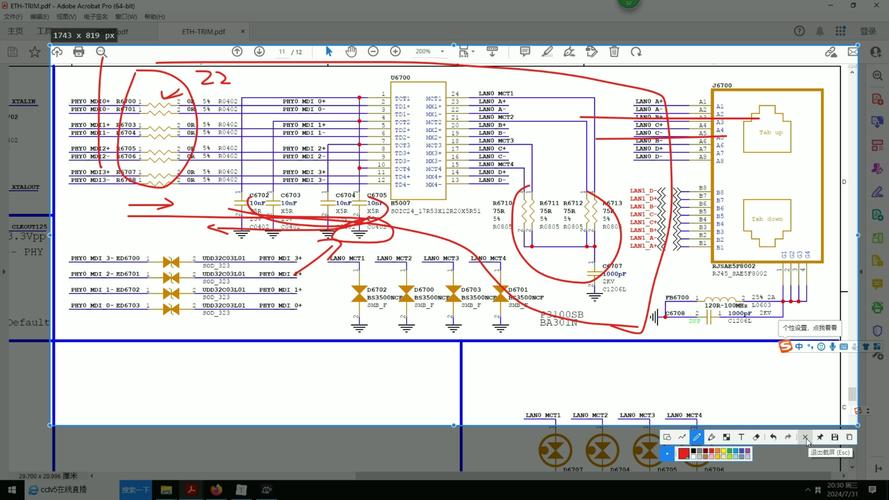Select the highlighter marker tool
The height and width of the screenshot is (500, 889).
[711, 437]
